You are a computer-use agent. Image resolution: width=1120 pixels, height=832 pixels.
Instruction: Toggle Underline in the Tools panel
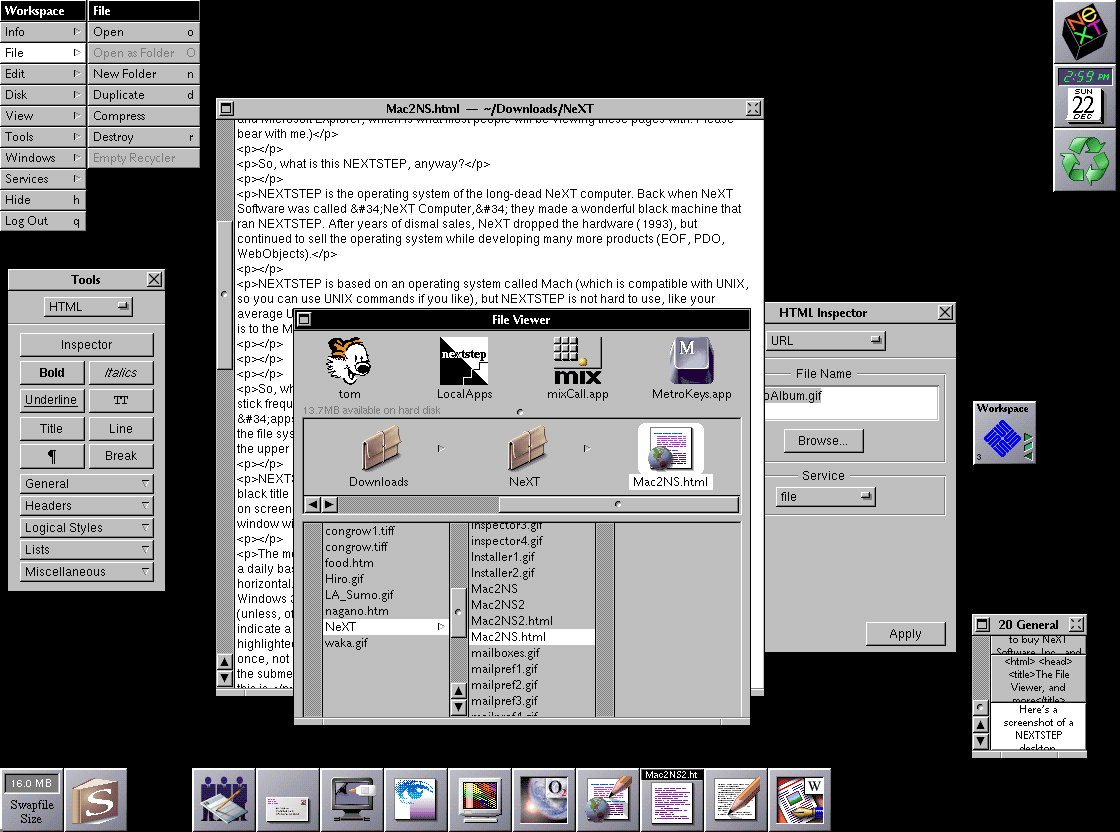52,400
